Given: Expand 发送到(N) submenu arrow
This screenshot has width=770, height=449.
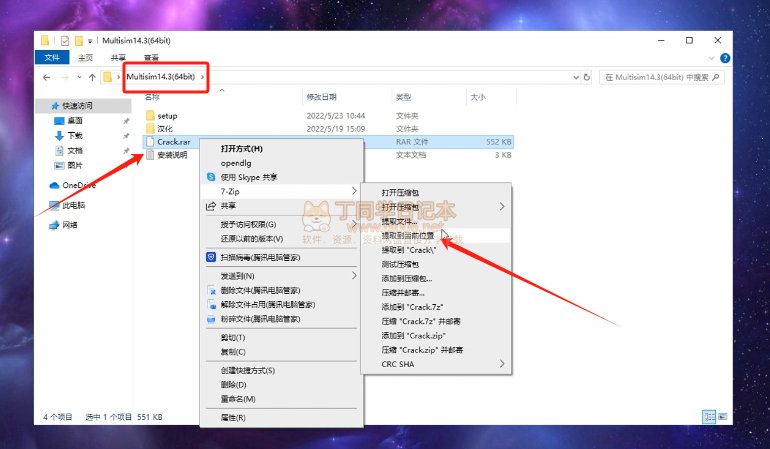Looking at the screenshot, I should click(354, 276).
